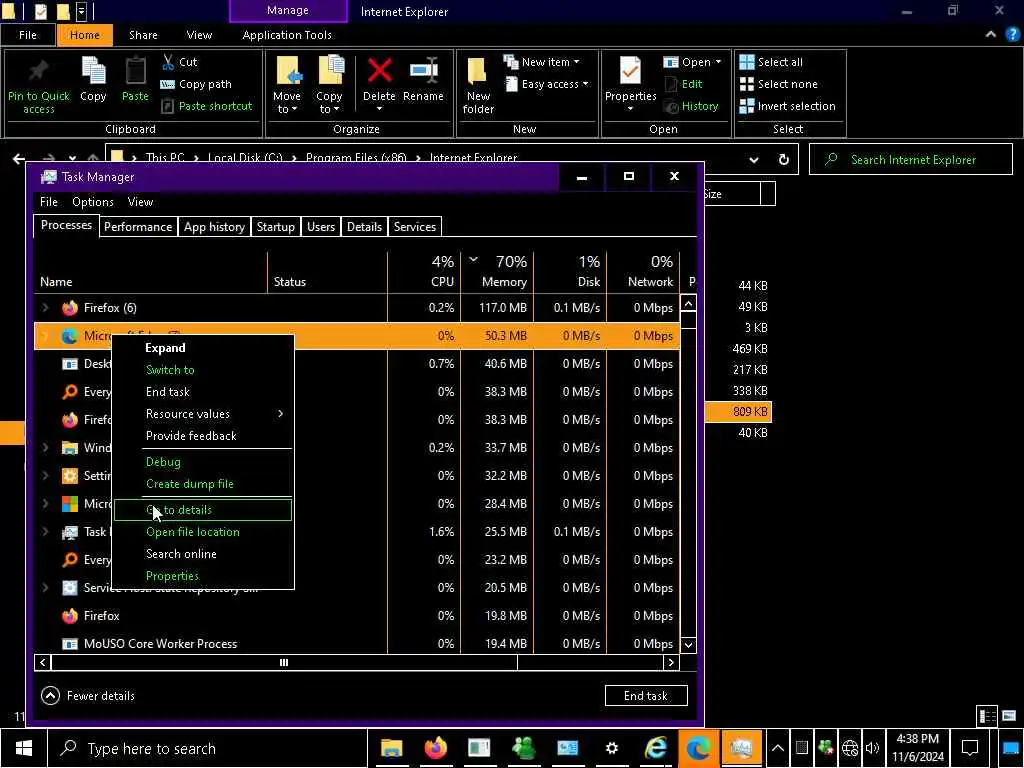Open Settings gear in taskbar

[x=611, y=748]
